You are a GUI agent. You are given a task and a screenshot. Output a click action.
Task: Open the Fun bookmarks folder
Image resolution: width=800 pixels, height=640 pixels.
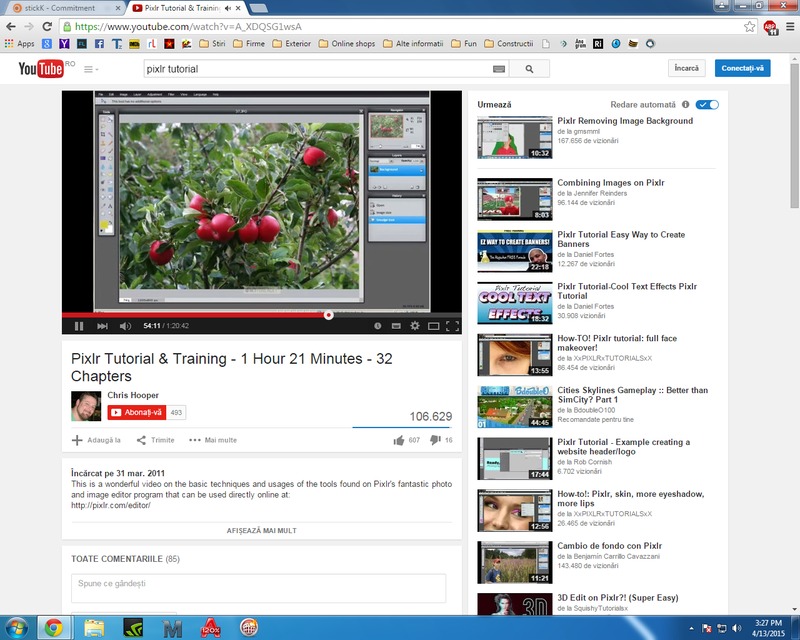pyautogui.click(x=464, y=44)
